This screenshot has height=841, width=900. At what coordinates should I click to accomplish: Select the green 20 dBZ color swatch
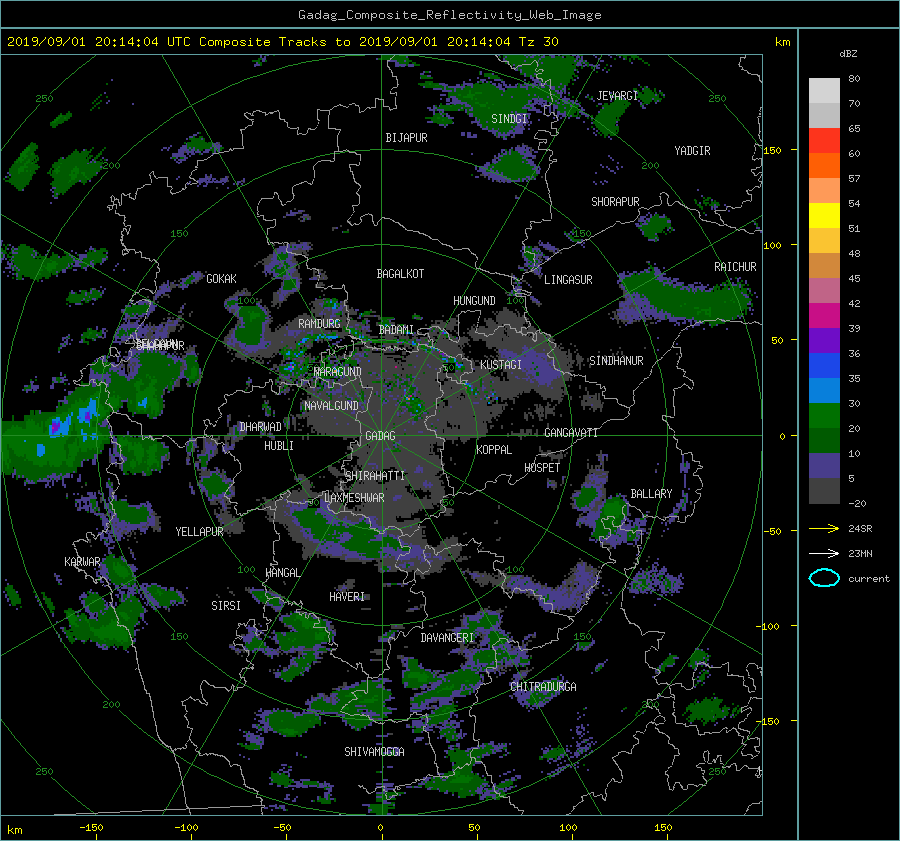824,415
